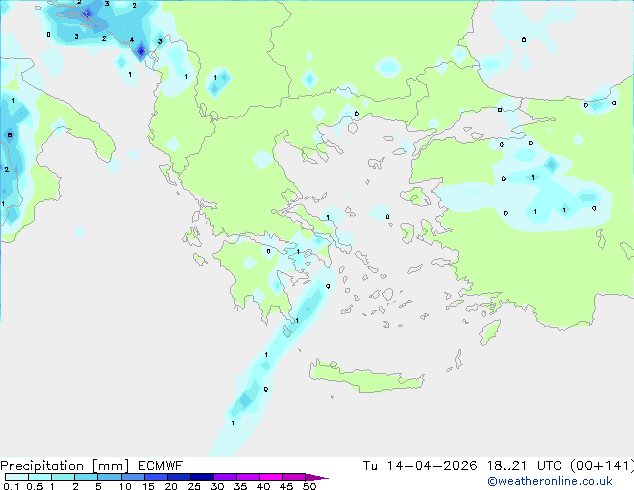
Task: Click the '30' legend scale value
Action: [217, 486]
